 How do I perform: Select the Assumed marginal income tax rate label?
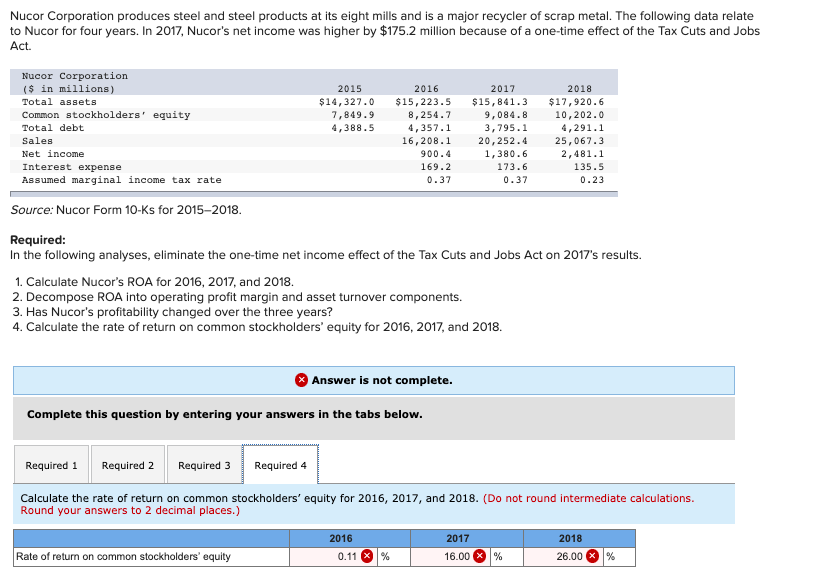(x=121, y=180)
